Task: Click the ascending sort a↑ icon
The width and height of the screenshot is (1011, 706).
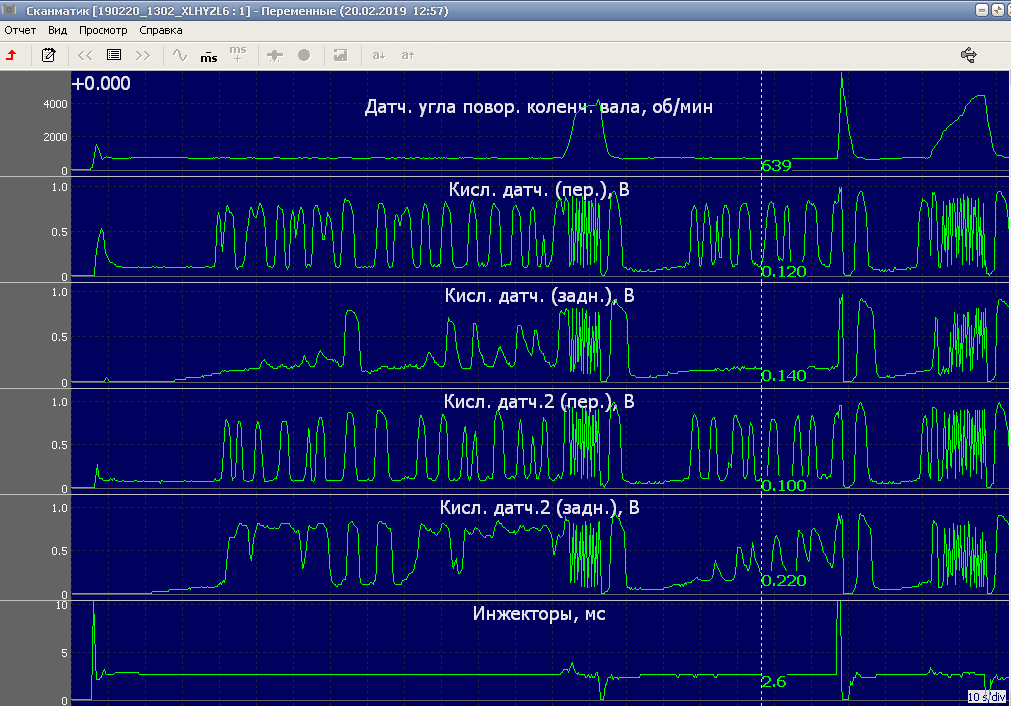Action: (408, 55)
